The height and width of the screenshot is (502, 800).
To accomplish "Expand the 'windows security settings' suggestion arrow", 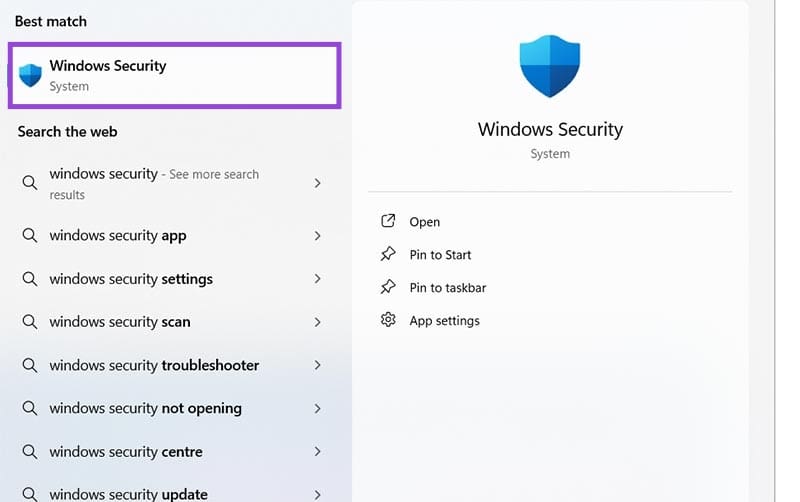I will point(318,279).
